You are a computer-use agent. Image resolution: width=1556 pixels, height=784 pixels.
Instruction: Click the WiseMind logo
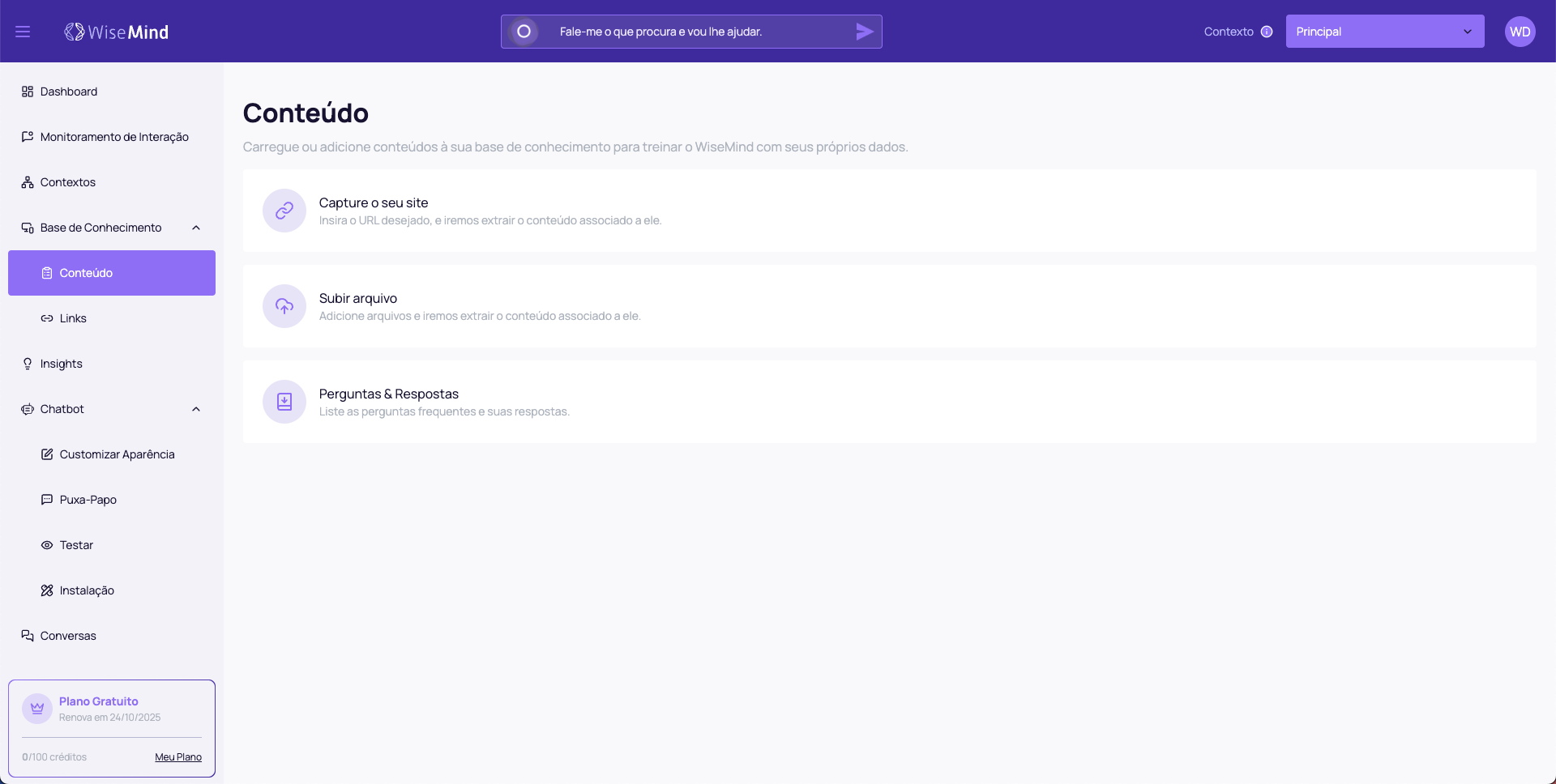point(117,32)
